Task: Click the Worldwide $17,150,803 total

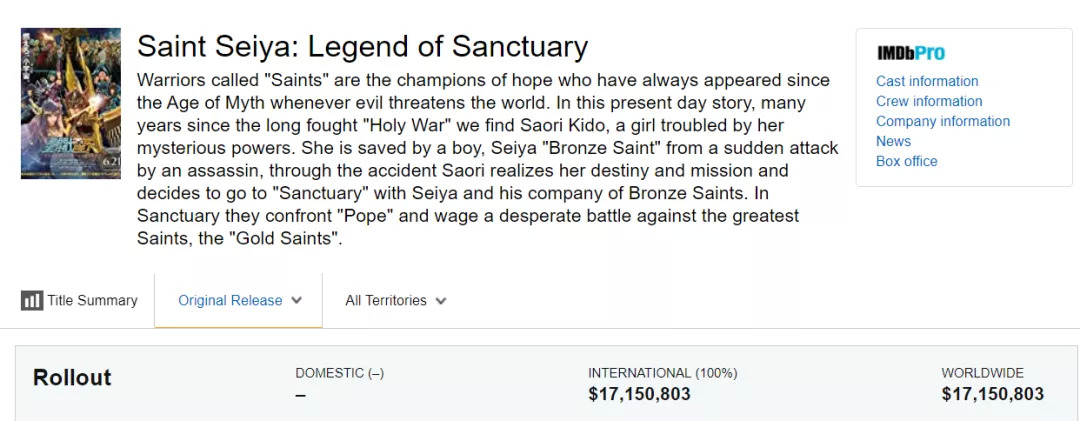Action: (992, 394)
